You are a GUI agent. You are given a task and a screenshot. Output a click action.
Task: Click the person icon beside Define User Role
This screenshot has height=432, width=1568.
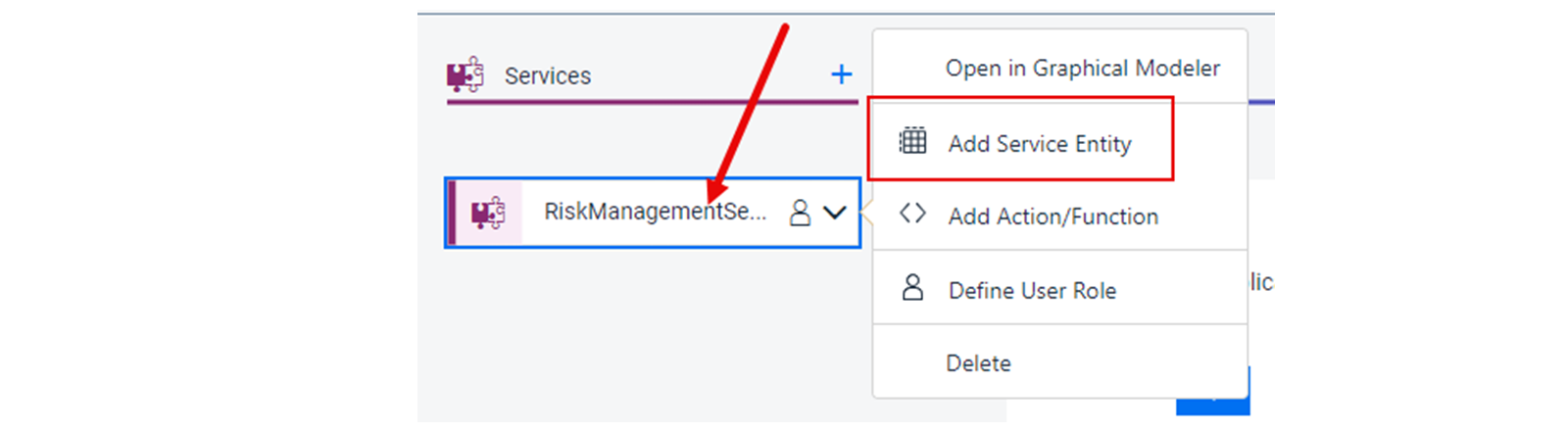coord(912,287)
